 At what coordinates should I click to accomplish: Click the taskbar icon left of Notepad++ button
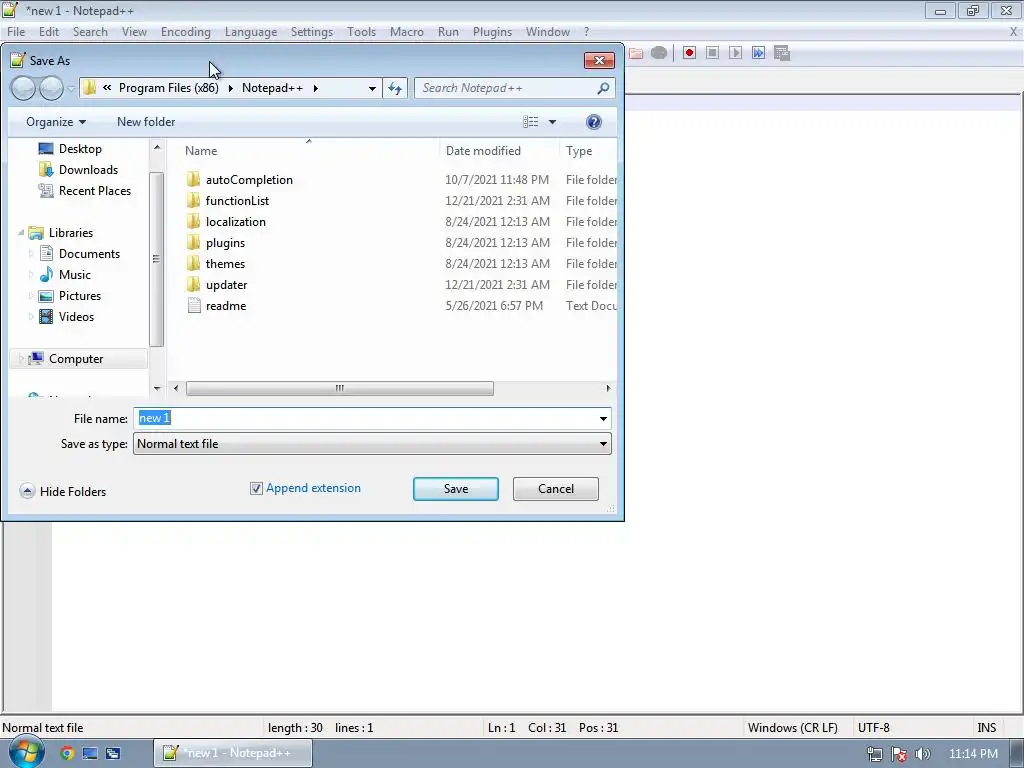112,753
